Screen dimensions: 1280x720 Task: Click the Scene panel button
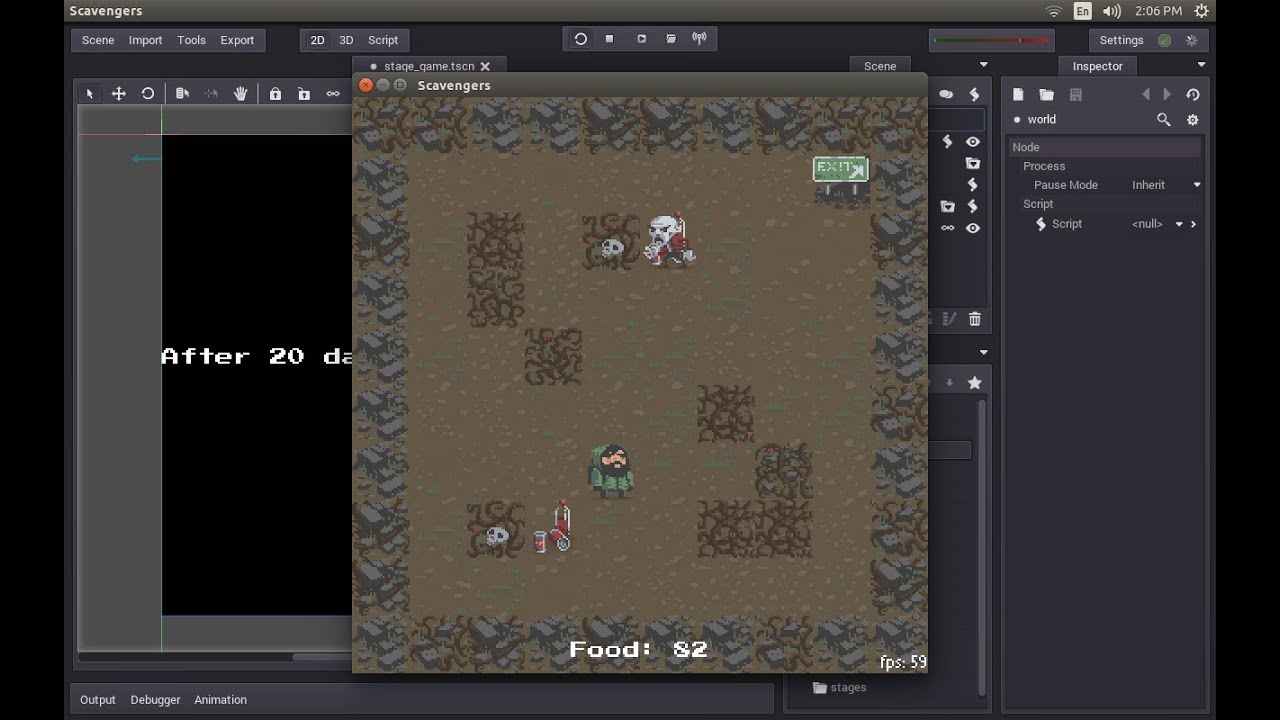coord(879,66)
